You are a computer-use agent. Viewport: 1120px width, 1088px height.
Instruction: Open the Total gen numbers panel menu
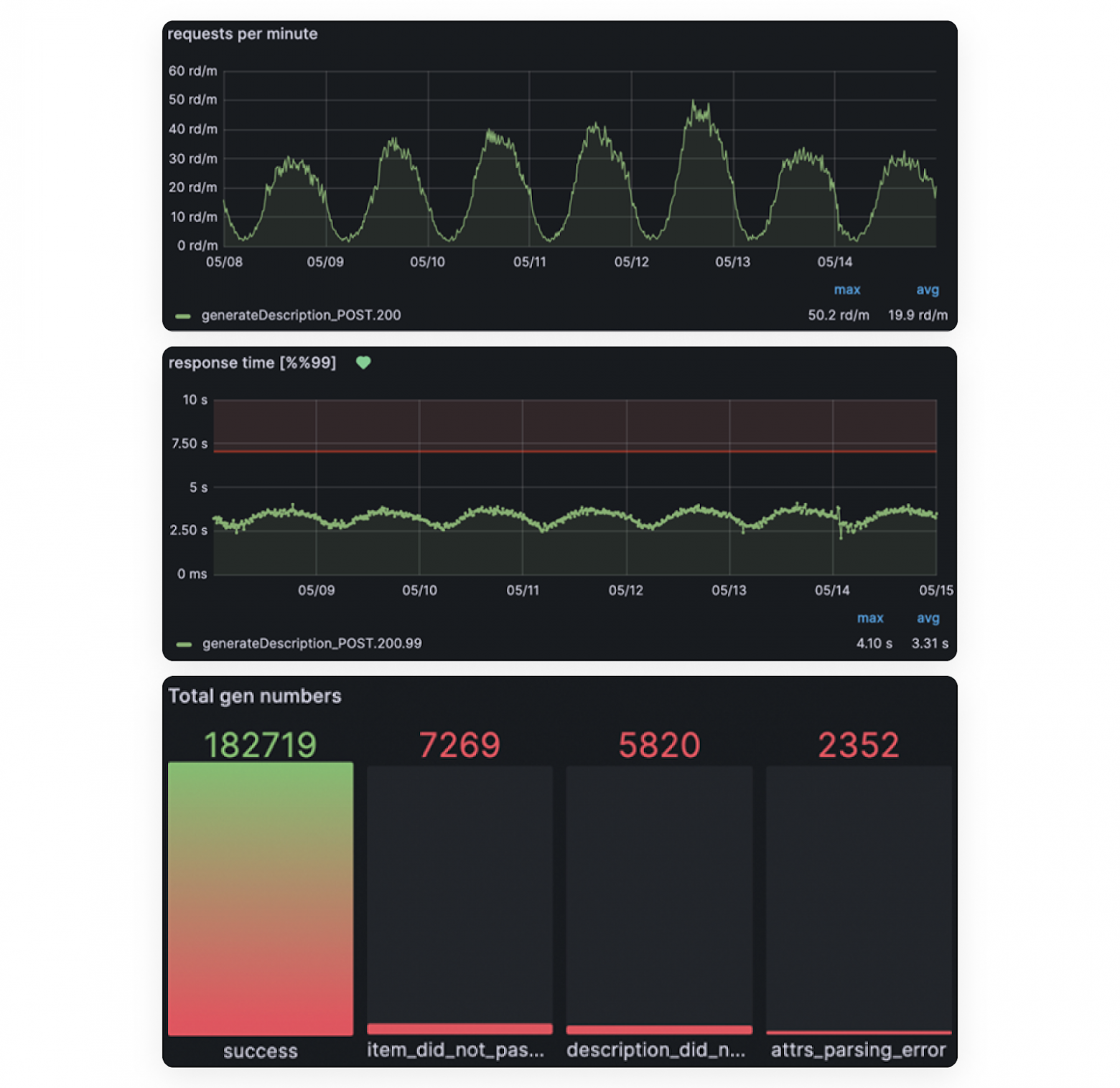point(255,696)
